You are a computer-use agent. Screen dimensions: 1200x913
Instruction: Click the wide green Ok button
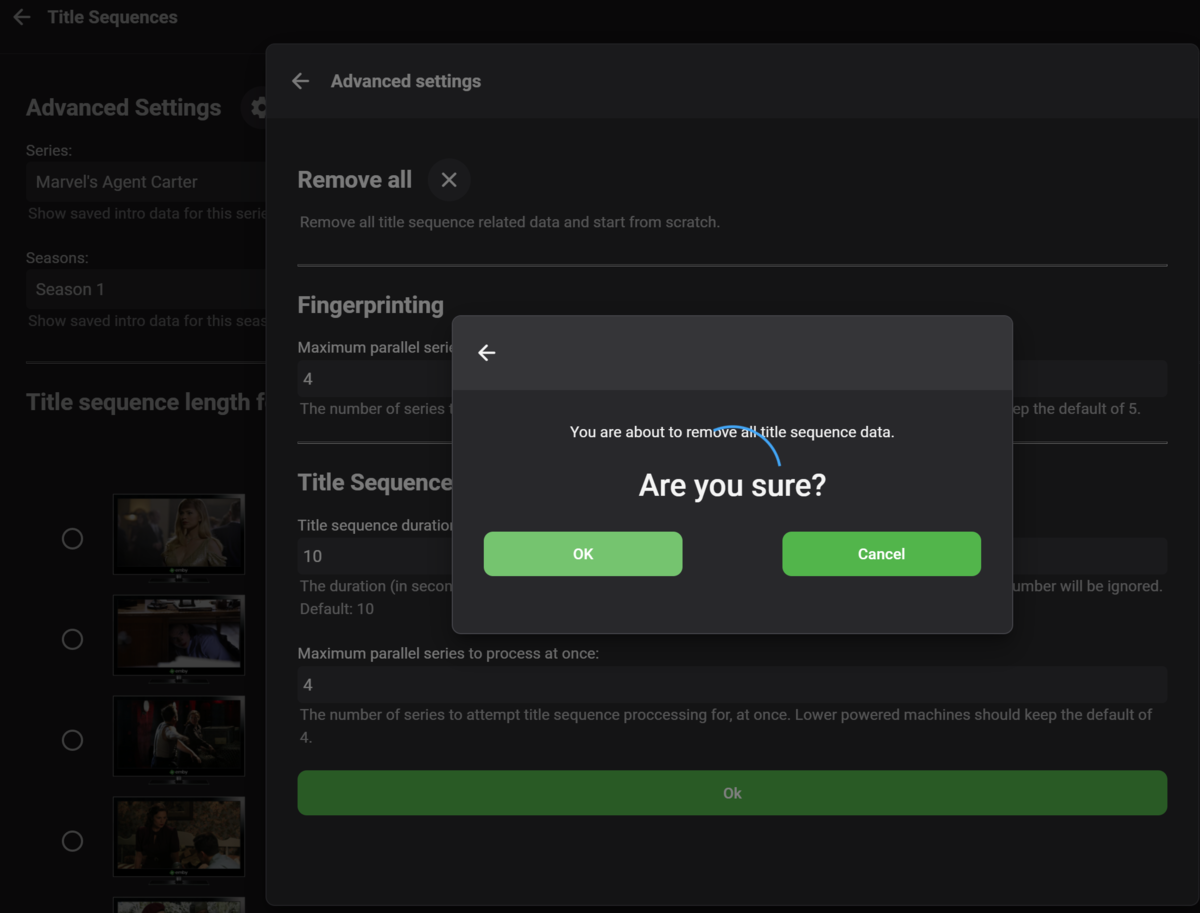732,793
